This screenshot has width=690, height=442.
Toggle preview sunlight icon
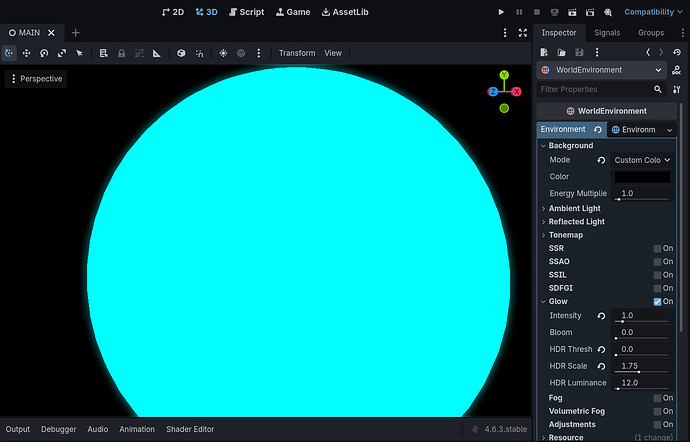tap(224, 53)
